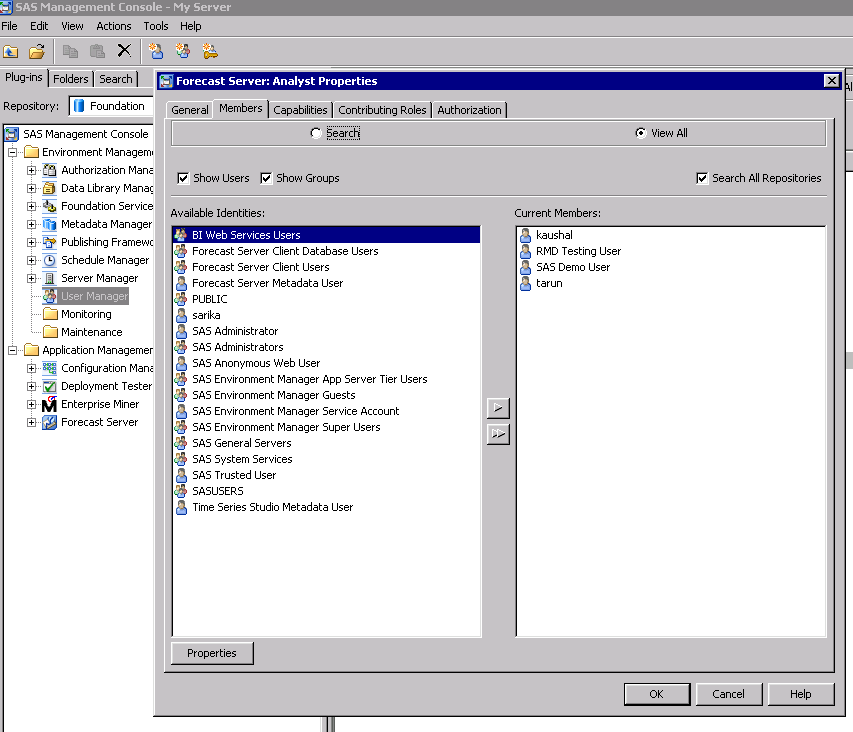Click the New Group toolbar icon
This screenshot has width=853, height=732.
coord(183,51)
